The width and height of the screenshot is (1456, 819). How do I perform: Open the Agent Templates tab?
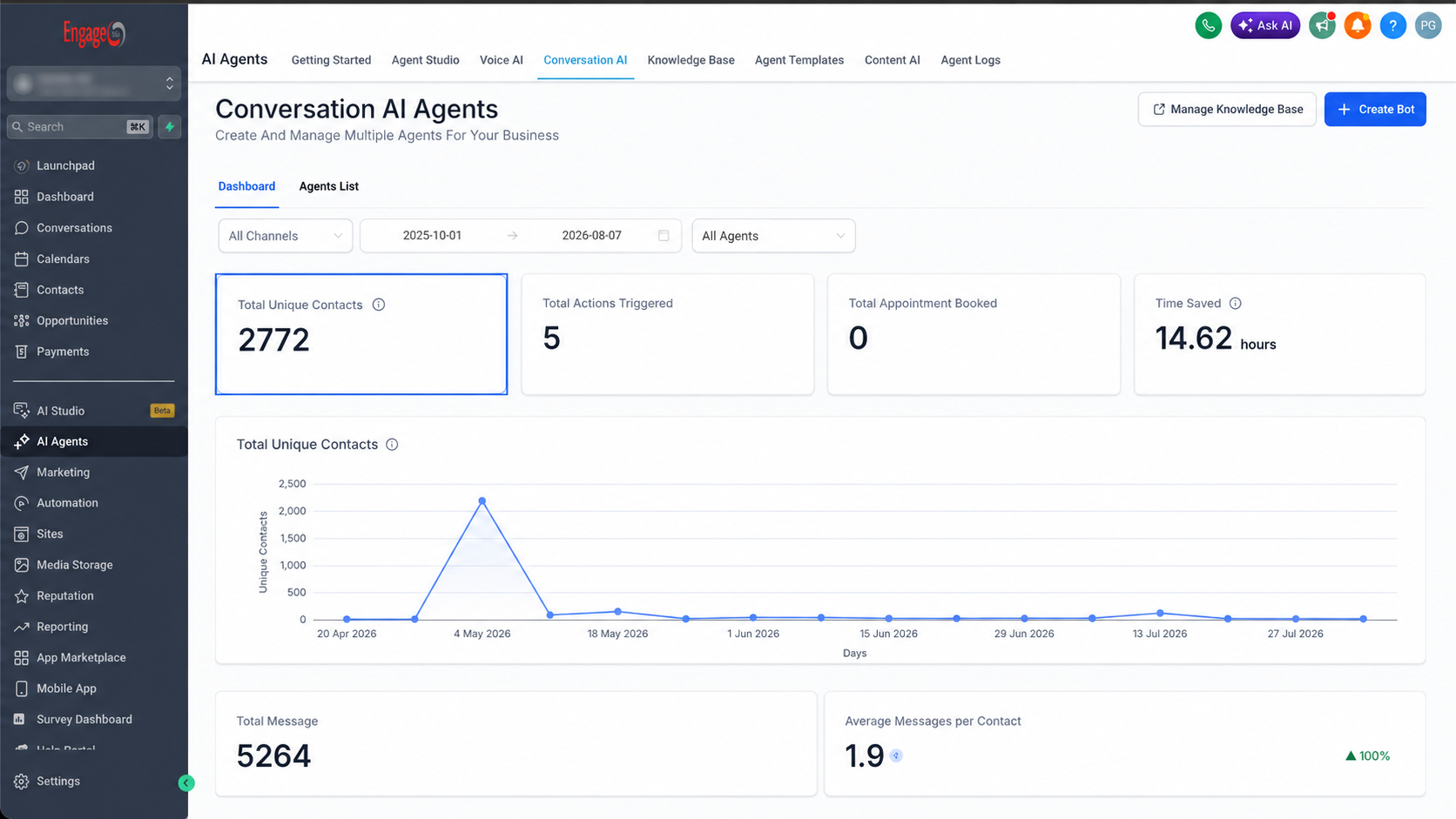click(799, 60)
